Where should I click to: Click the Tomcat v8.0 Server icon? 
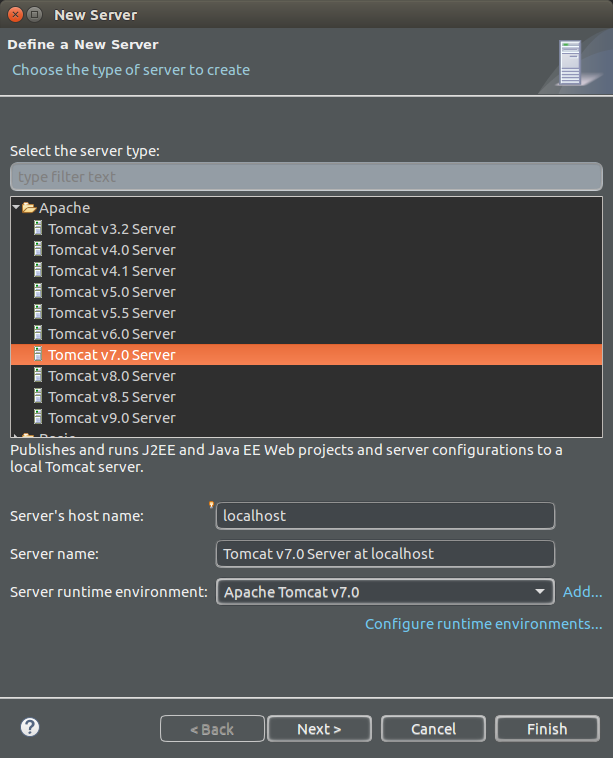coord(38,376)
